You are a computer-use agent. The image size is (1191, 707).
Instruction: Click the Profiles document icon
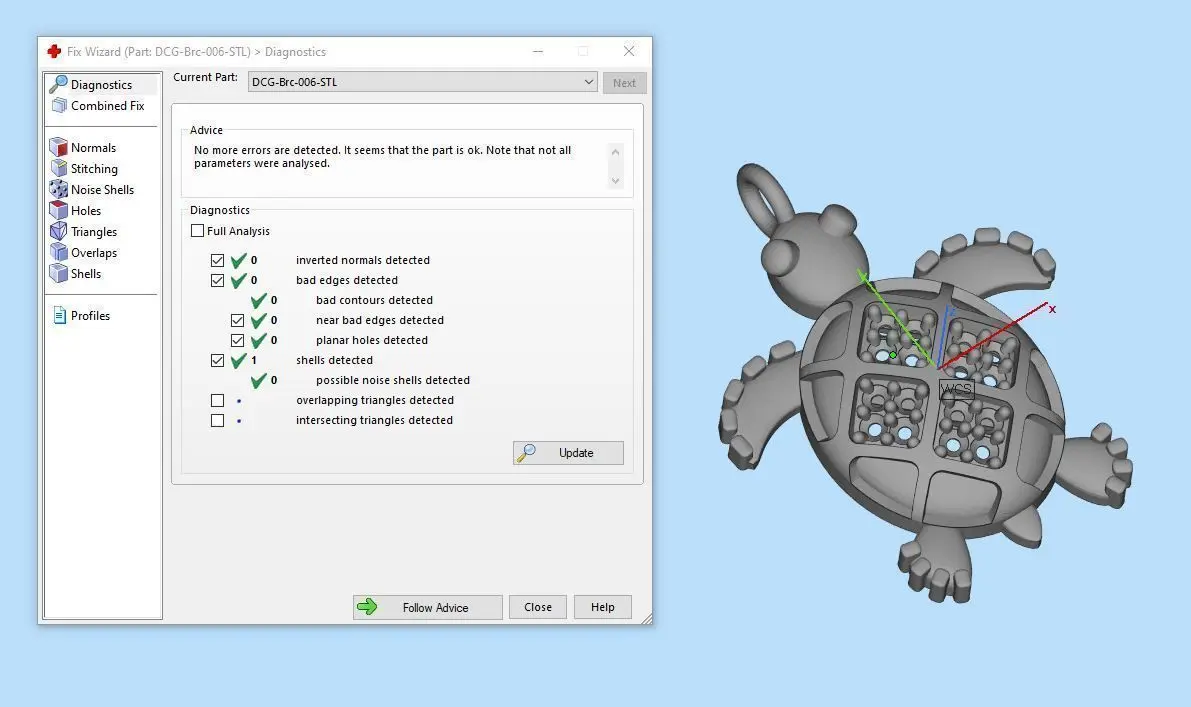click(59, 315)
